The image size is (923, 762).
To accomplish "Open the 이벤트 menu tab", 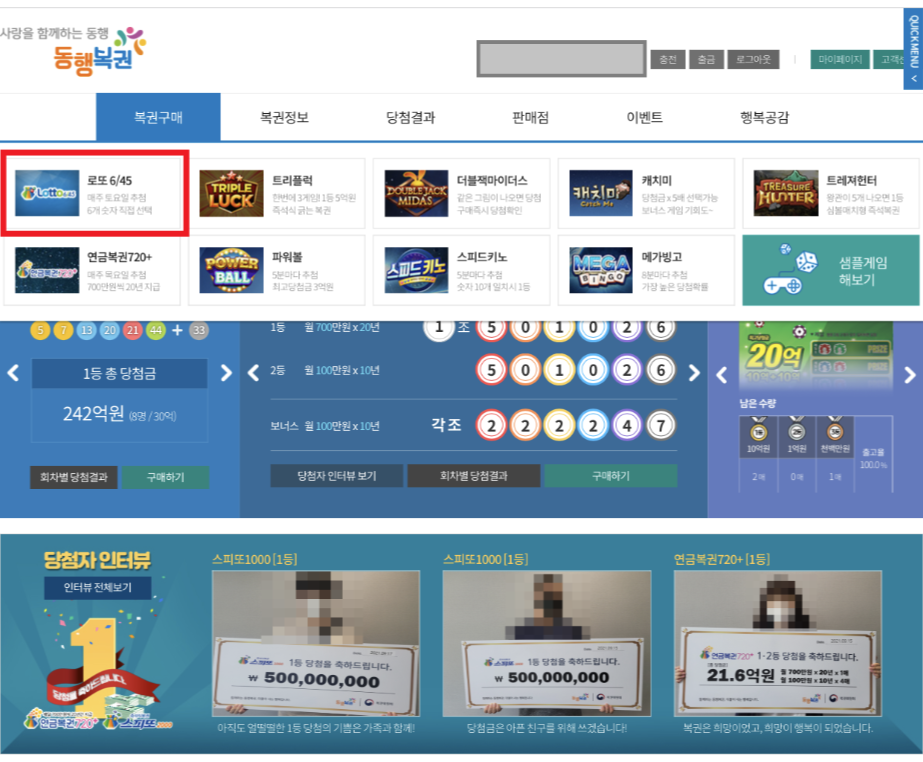I will [x=645, y=117].
